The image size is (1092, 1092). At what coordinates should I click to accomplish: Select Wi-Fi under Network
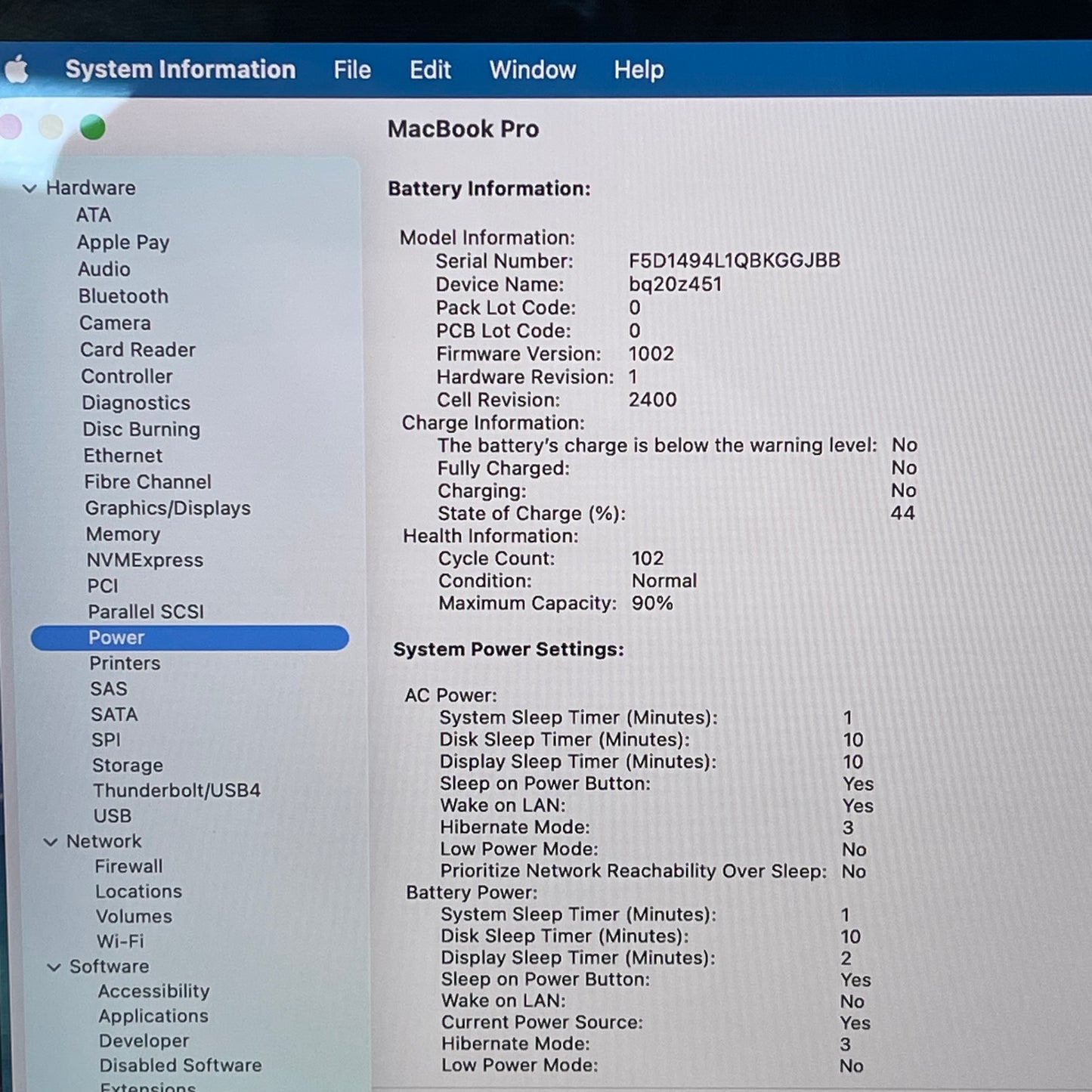pyautogui.click(x=120, y=942)
